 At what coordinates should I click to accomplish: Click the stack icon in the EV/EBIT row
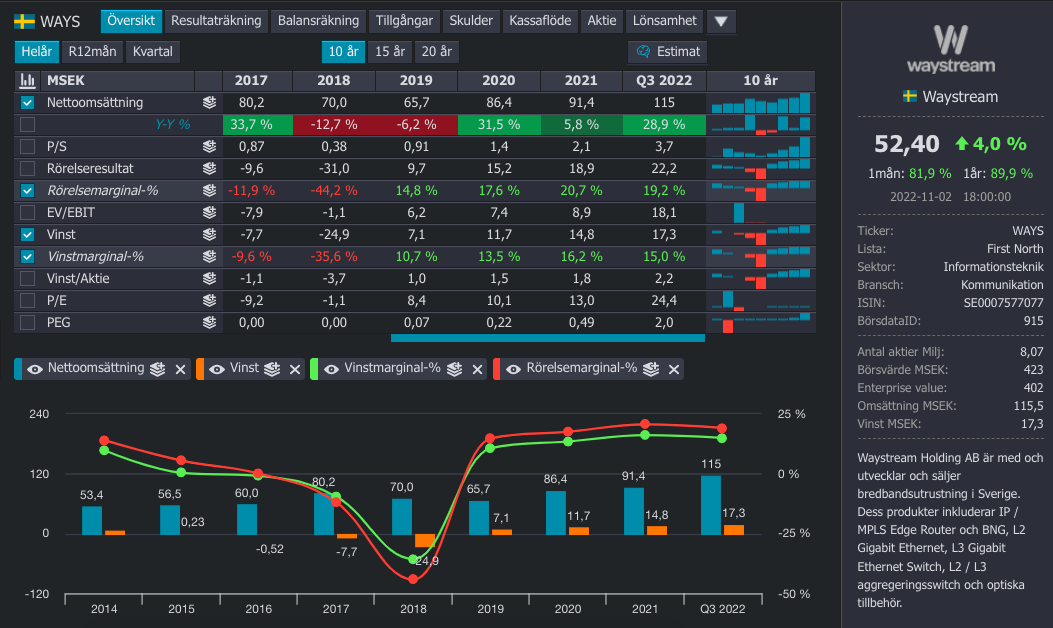[209, 212]
